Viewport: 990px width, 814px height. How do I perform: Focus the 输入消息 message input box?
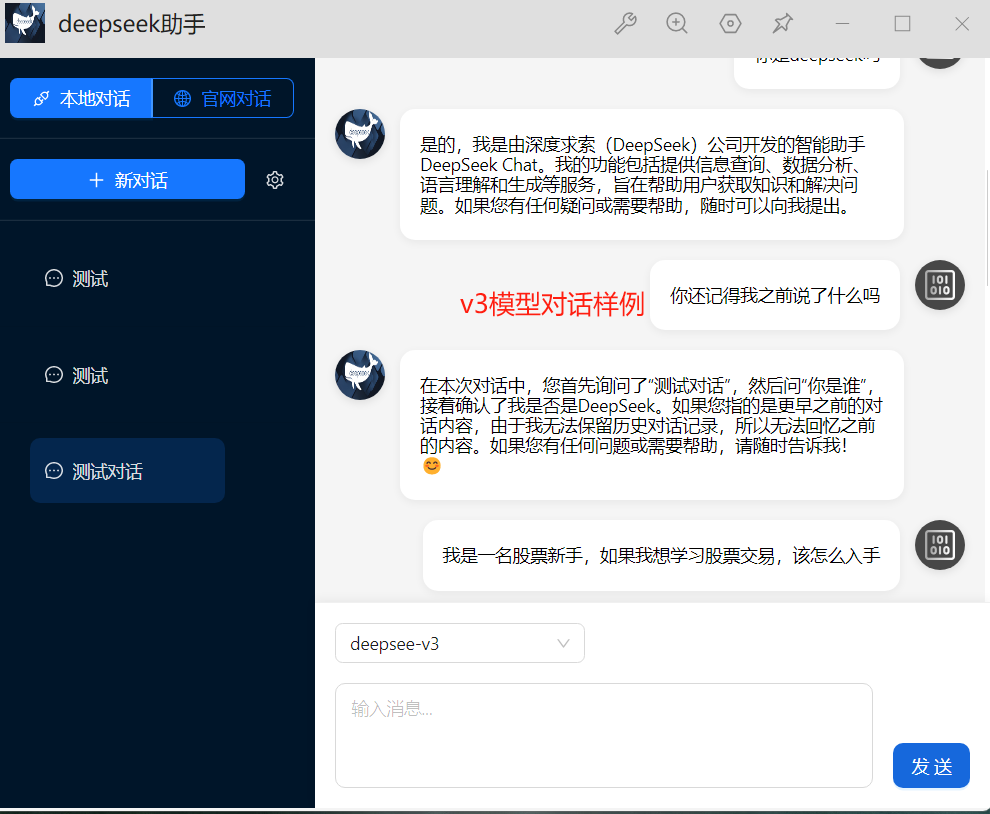coord(604,735)
